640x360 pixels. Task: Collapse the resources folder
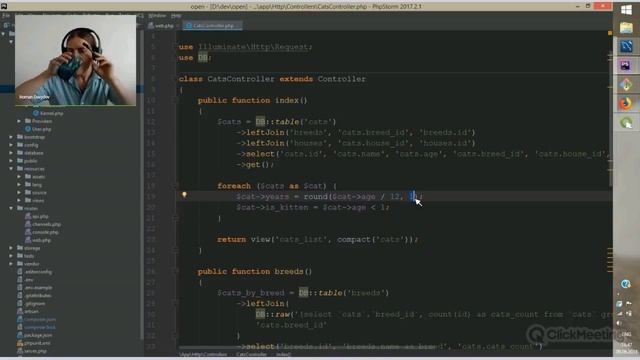(x=11, y=169)
